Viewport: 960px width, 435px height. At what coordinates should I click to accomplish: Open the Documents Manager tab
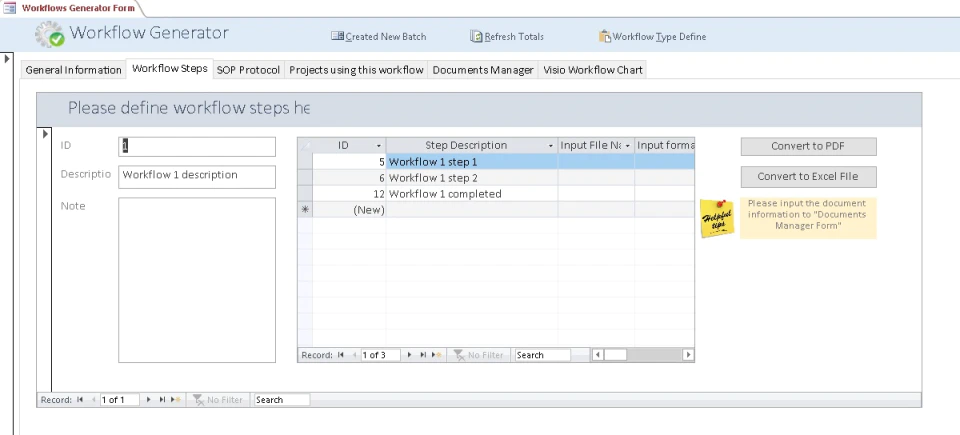(483, 70)
